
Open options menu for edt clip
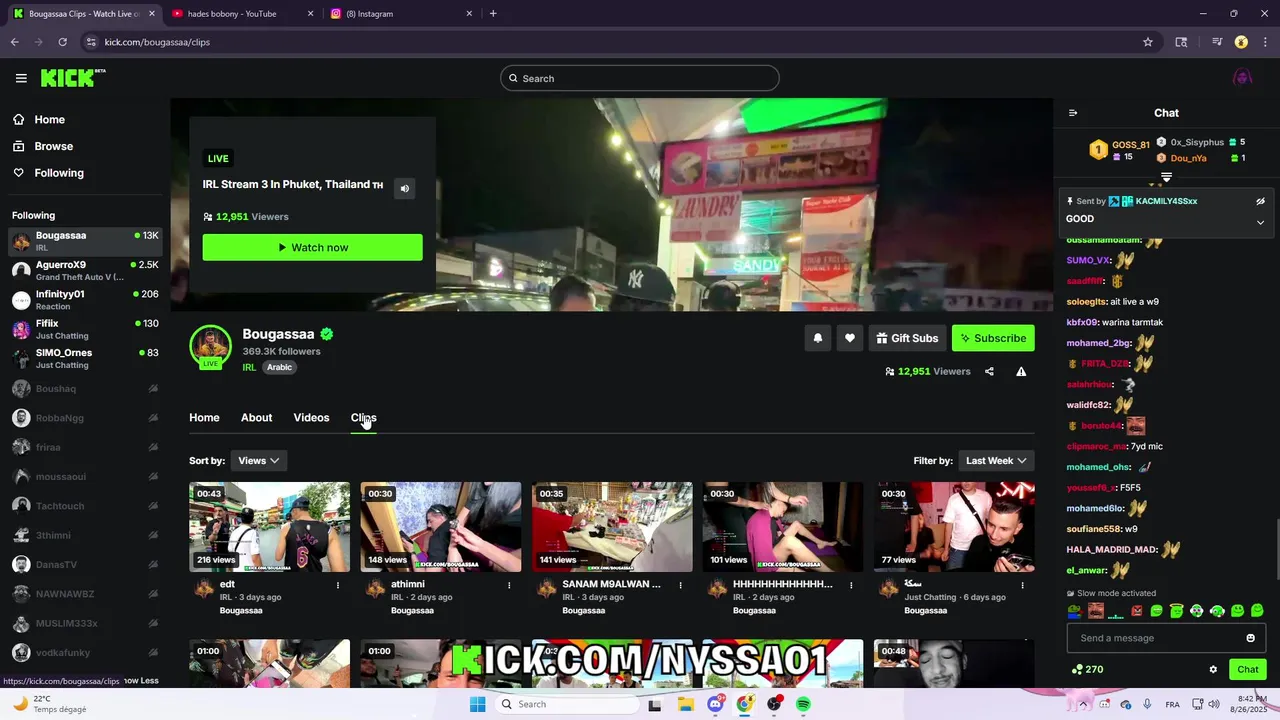coord(338,585)
